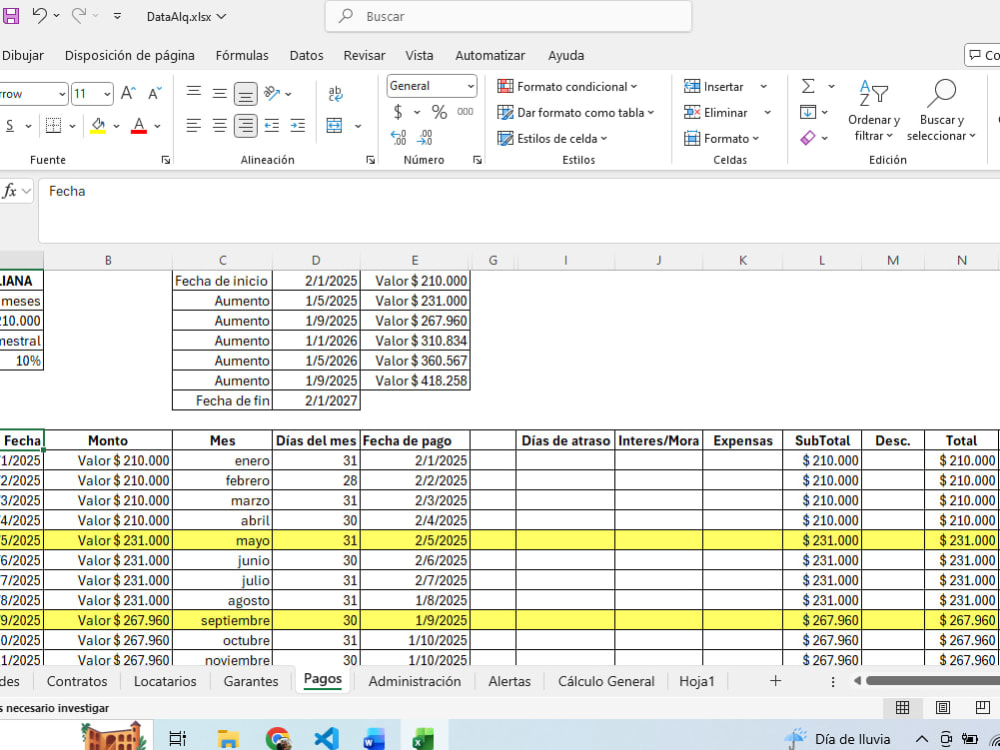Open the Automatizar ribbon tab

490,55
